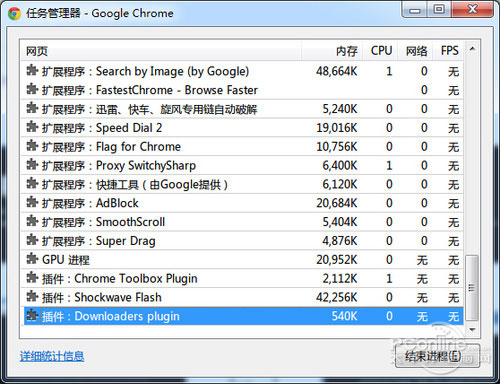This screenshot has width=500, height=384.
Task: Click the 20,952K memory value
Action: coord(337,260)
